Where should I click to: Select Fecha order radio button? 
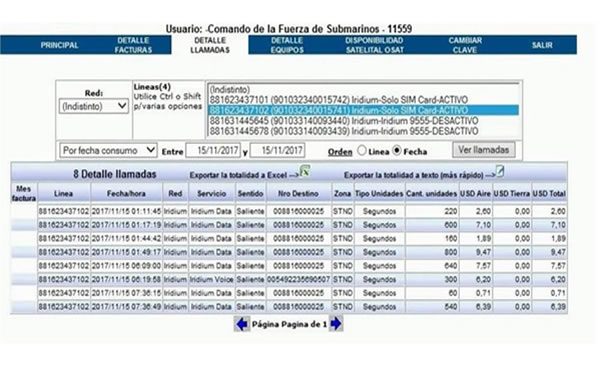[397, 151]
